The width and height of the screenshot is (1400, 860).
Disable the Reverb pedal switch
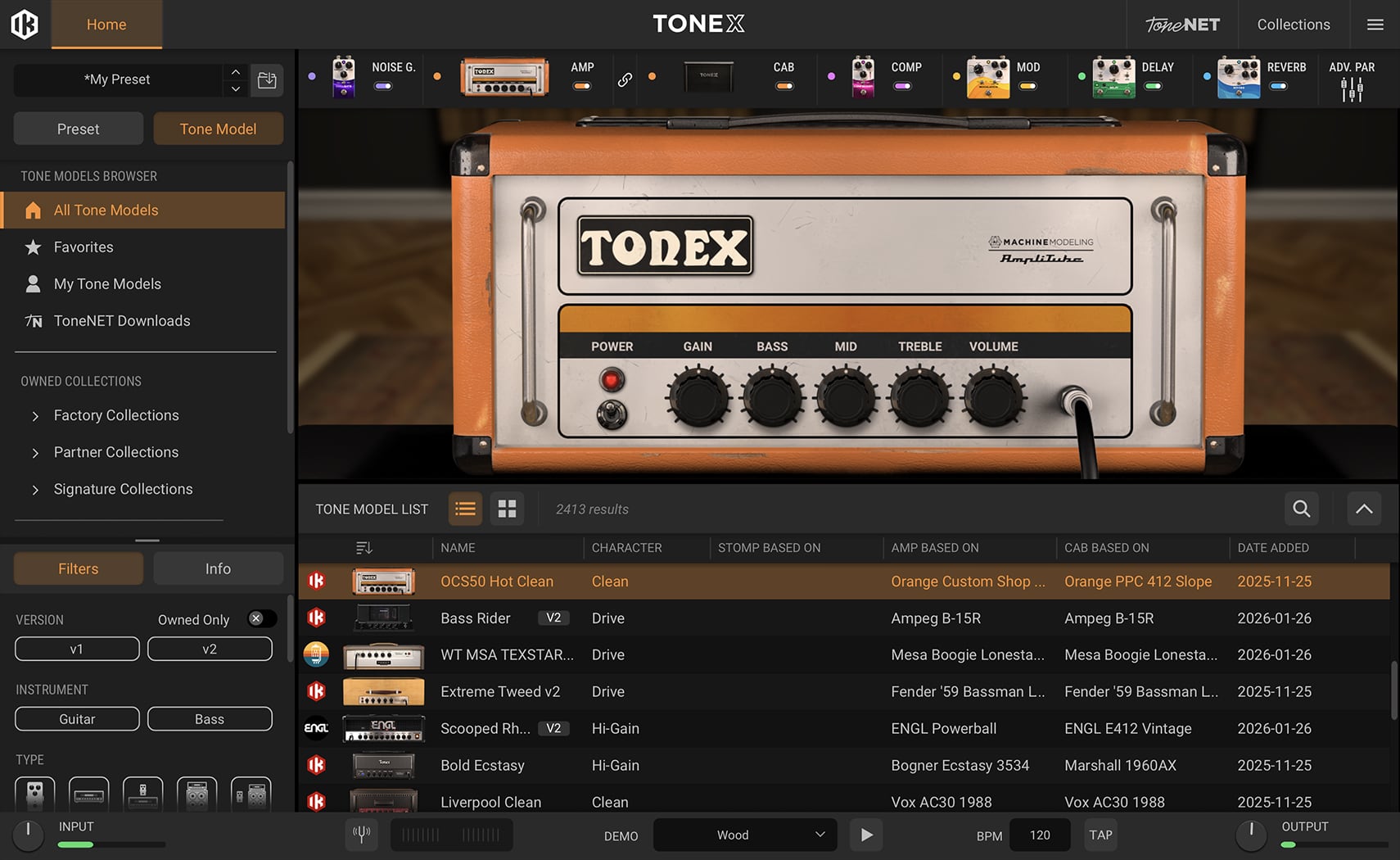point(1278,86)
